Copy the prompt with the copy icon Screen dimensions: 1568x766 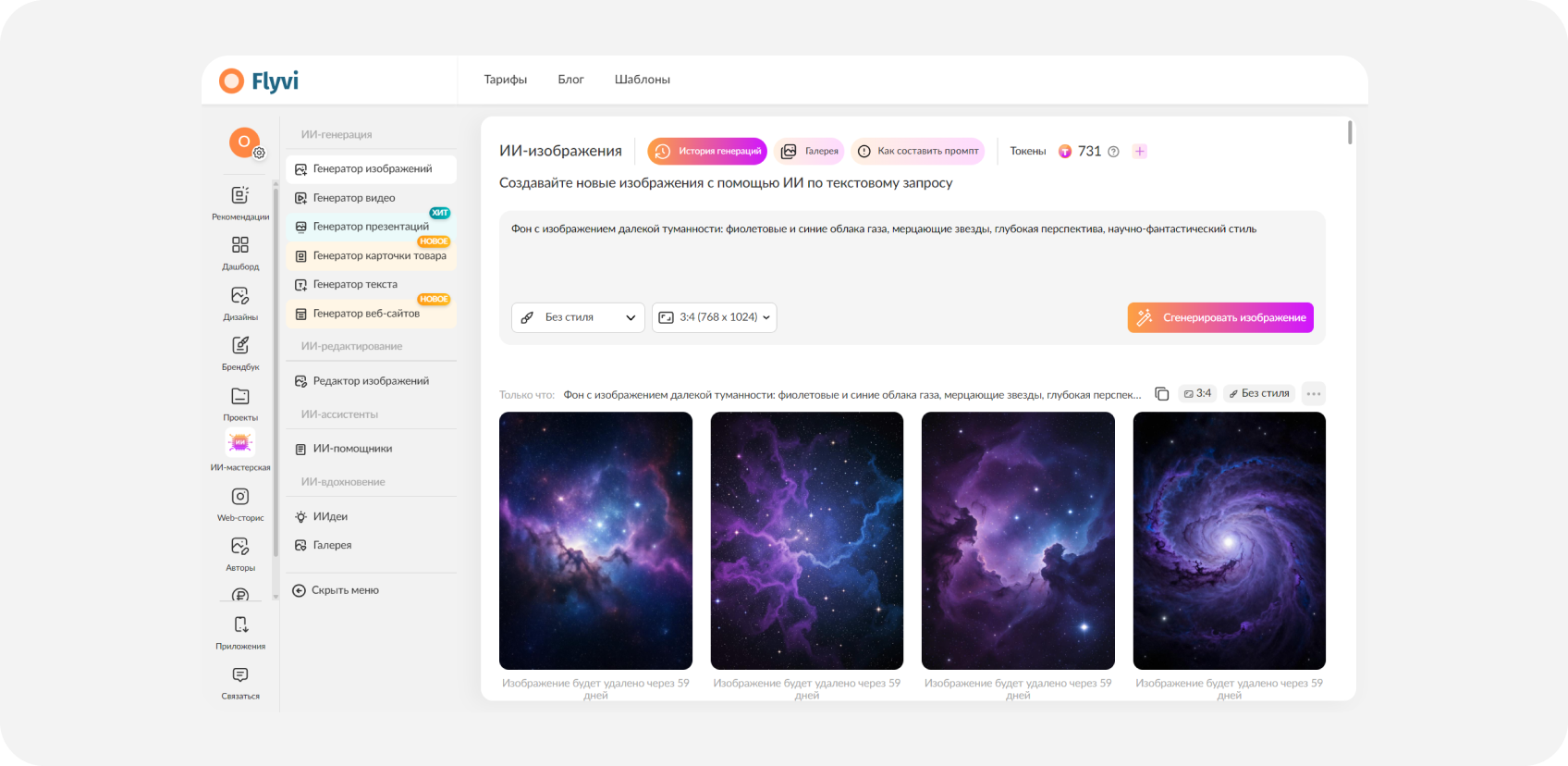pos(1162,394)
